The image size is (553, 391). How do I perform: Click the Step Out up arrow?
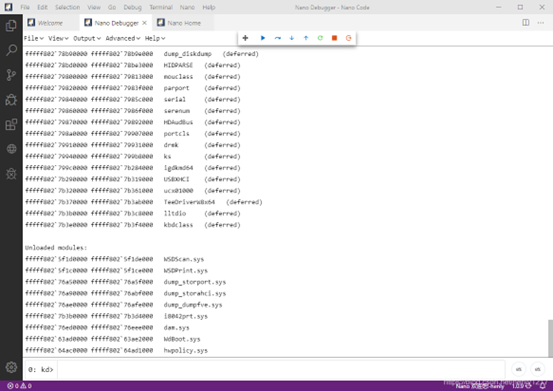click(x=306, y=38)
